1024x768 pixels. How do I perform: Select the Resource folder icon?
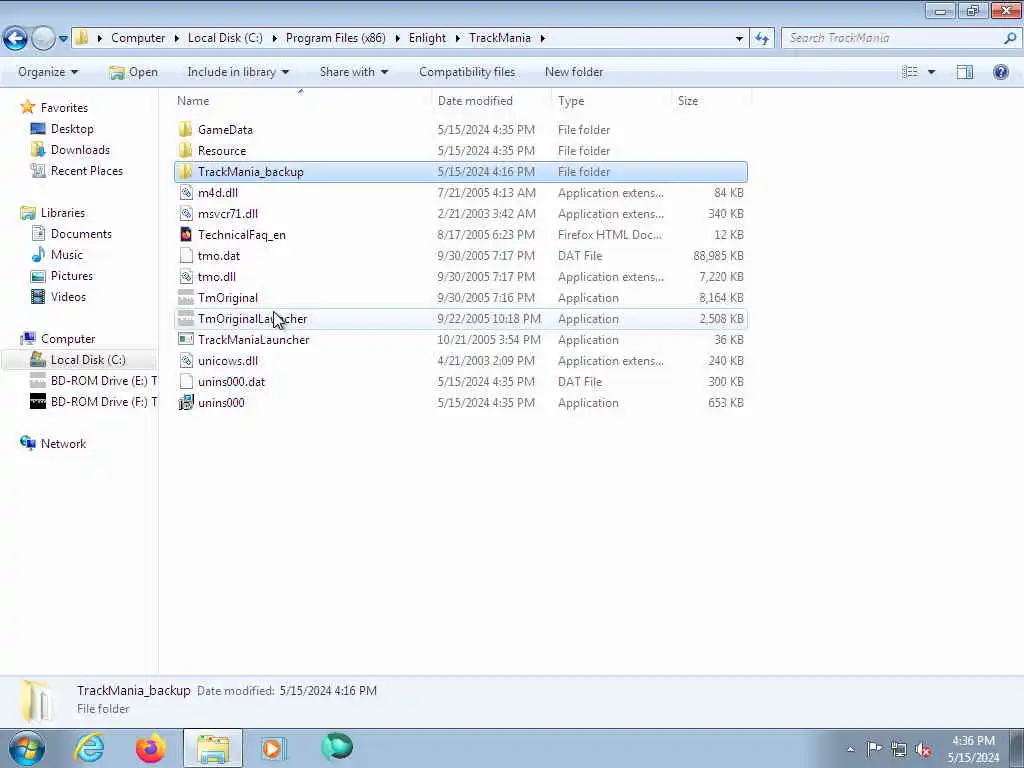[x=186, y=150]
